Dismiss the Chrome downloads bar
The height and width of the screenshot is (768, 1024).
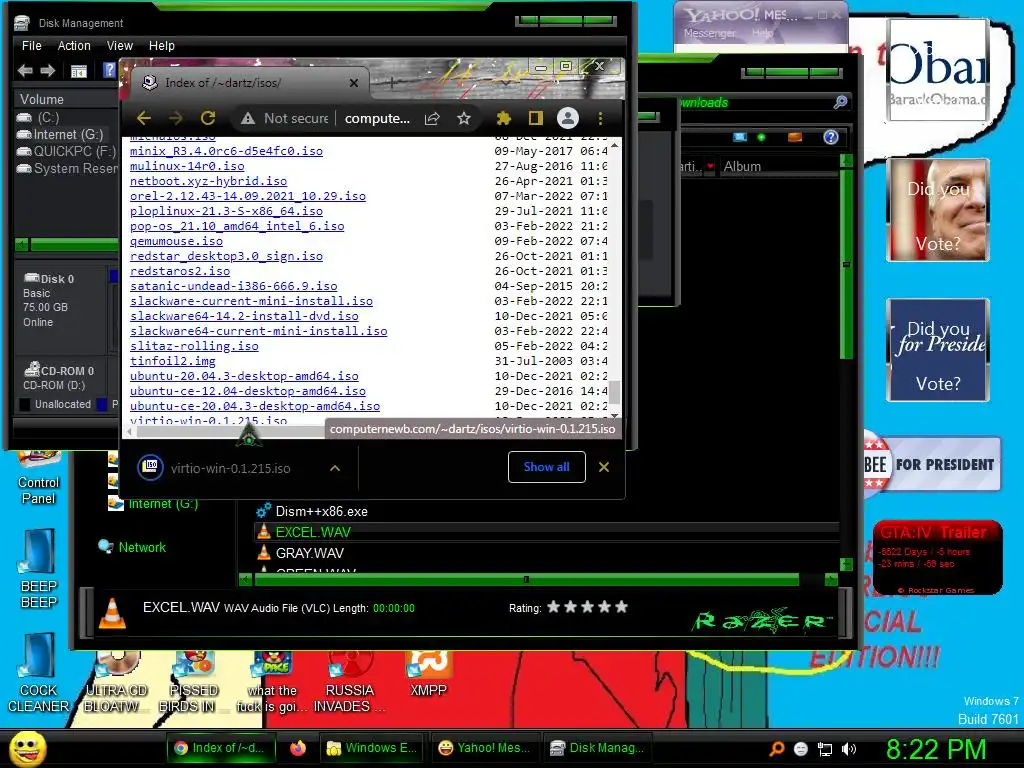(604, 467)
